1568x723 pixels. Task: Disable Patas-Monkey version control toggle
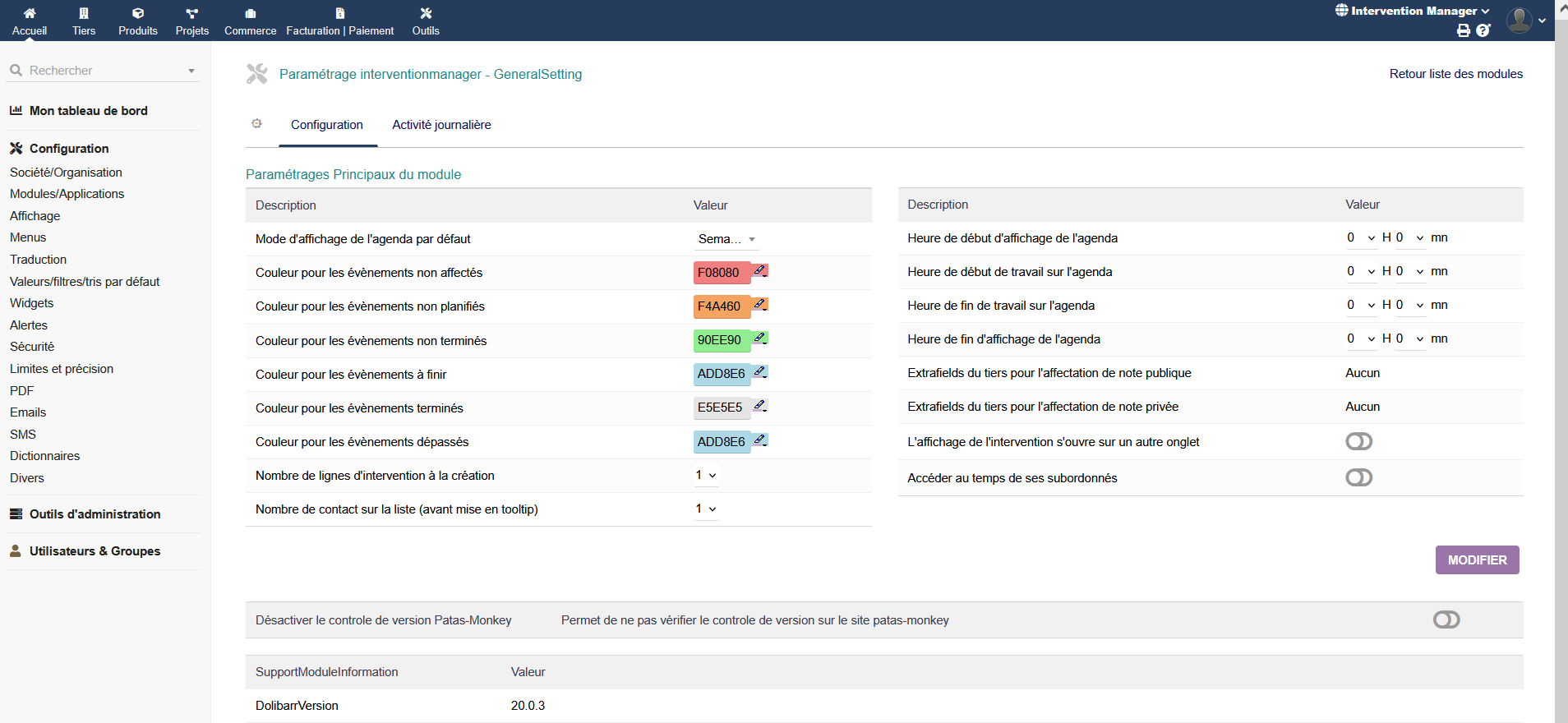1446,620
